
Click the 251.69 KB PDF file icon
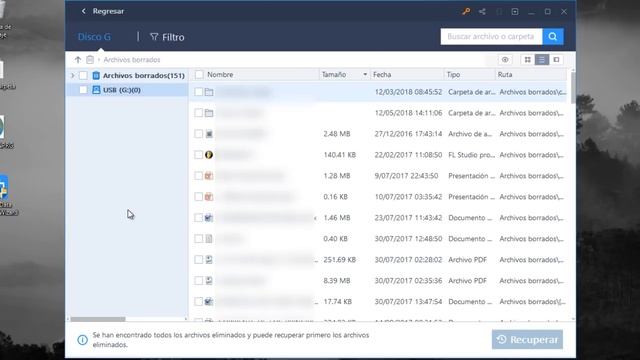pos(209,260)
